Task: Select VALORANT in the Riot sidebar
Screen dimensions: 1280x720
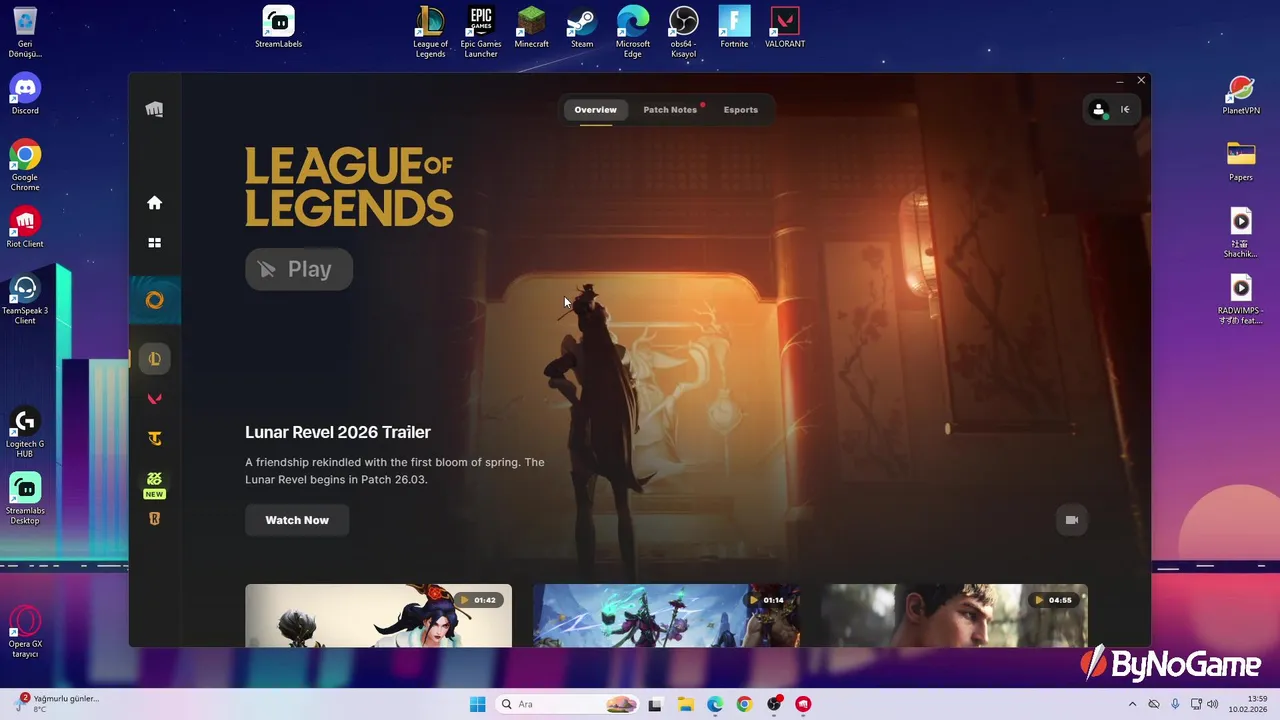Action: [x=154, y=399]
